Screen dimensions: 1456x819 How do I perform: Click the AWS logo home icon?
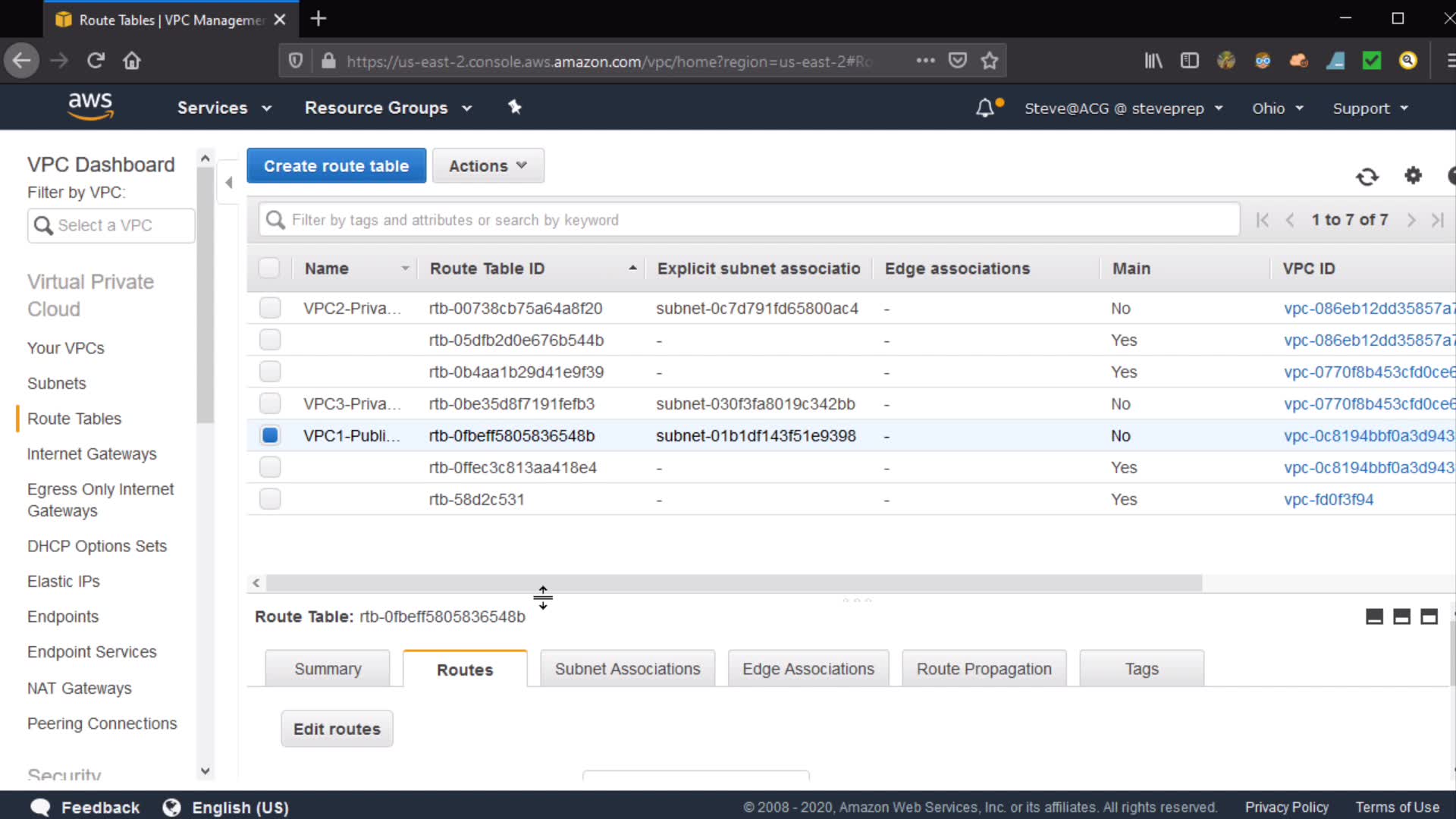coord(90,107)
